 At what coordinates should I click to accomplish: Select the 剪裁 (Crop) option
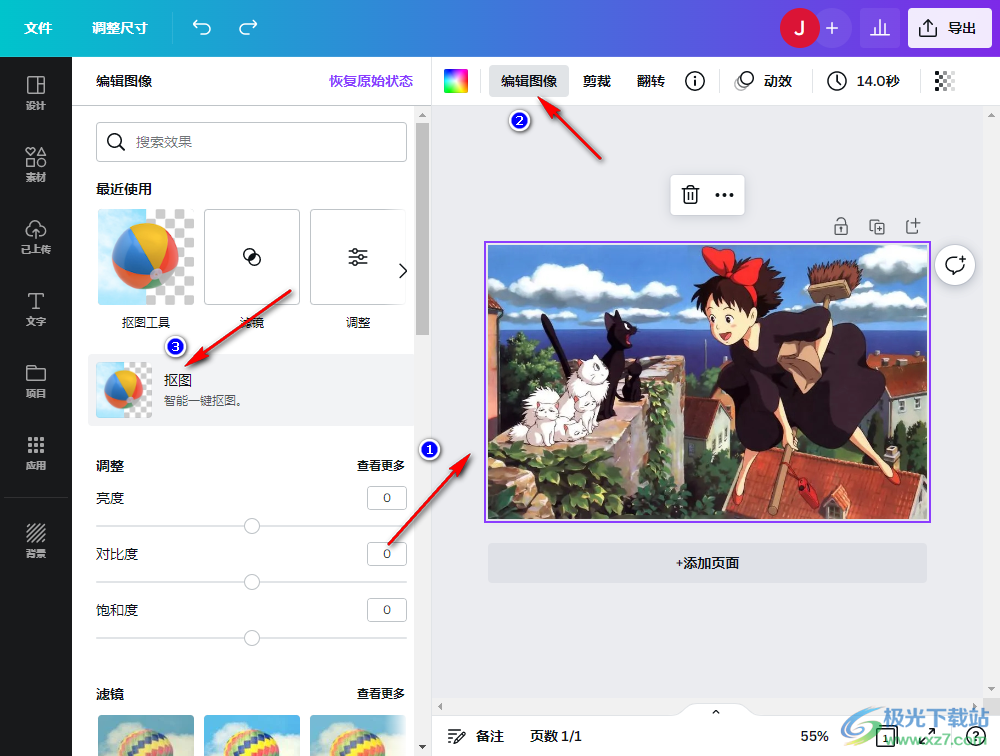click(597, 81)
